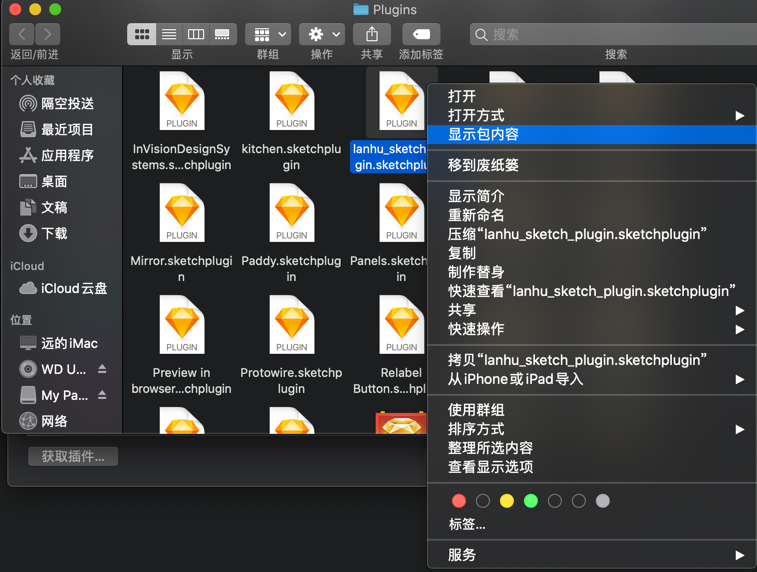The width and height of the screenshot is (757, 572).
Task: Open the action gear (操作) dropdown
Action: [x=322, y=34]
